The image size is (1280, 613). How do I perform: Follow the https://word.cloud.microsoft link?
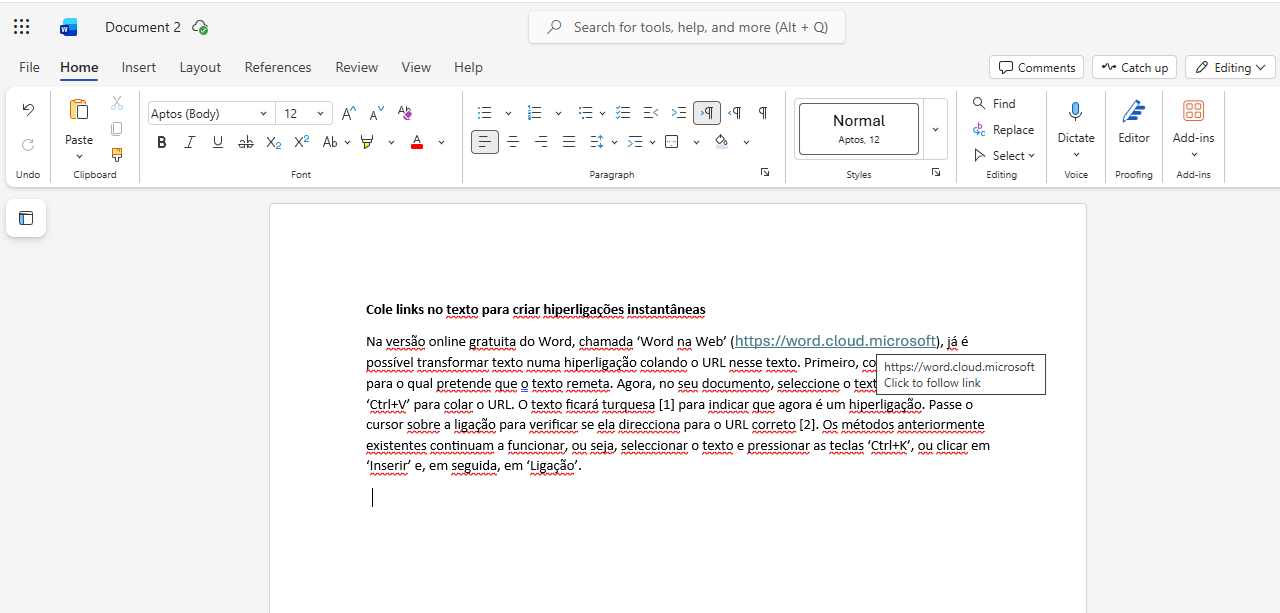point(835,341)
